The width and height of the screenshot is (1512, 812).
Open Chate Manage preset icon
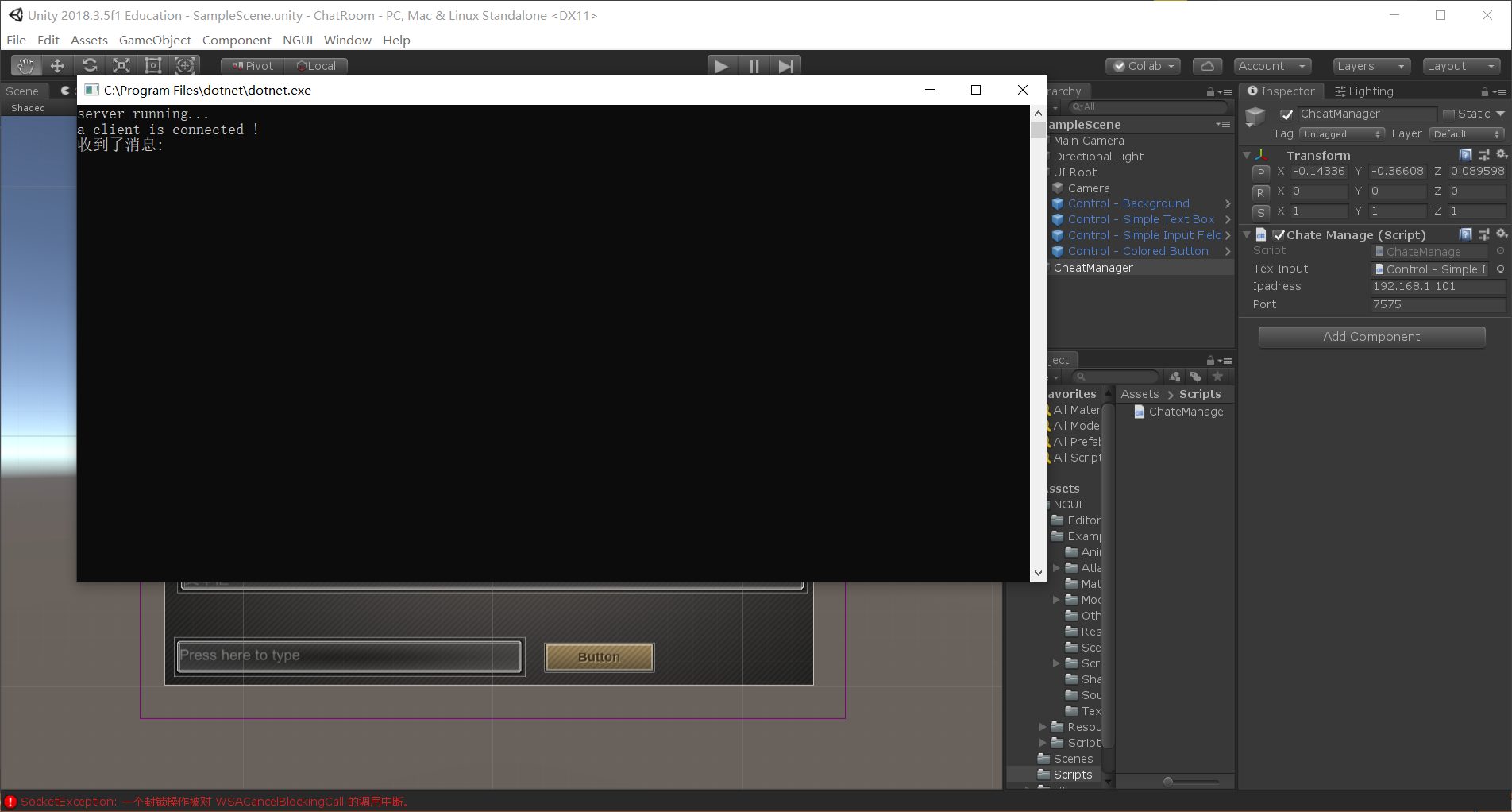click(x=1484, y=234)
